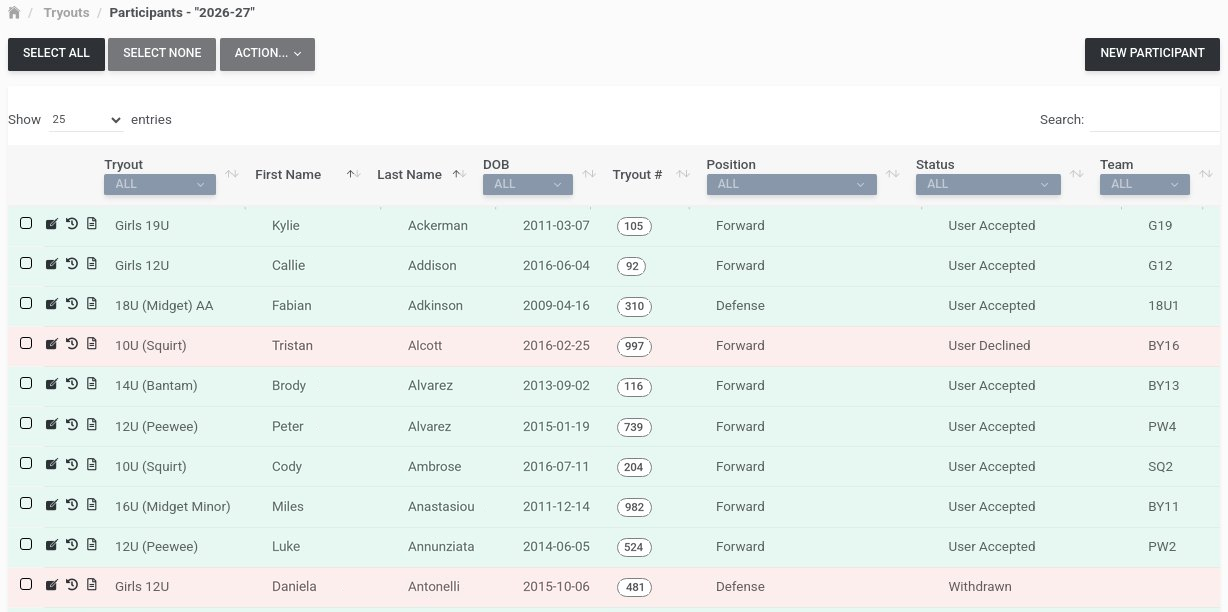Open the Status filter dropdown

(988, 184)
